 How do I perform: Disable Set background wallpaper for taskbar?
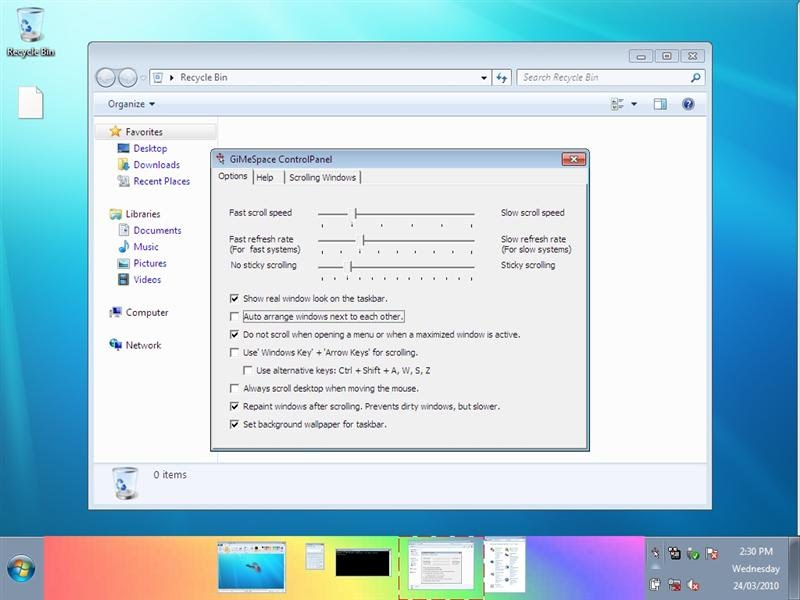click(235, 424)
